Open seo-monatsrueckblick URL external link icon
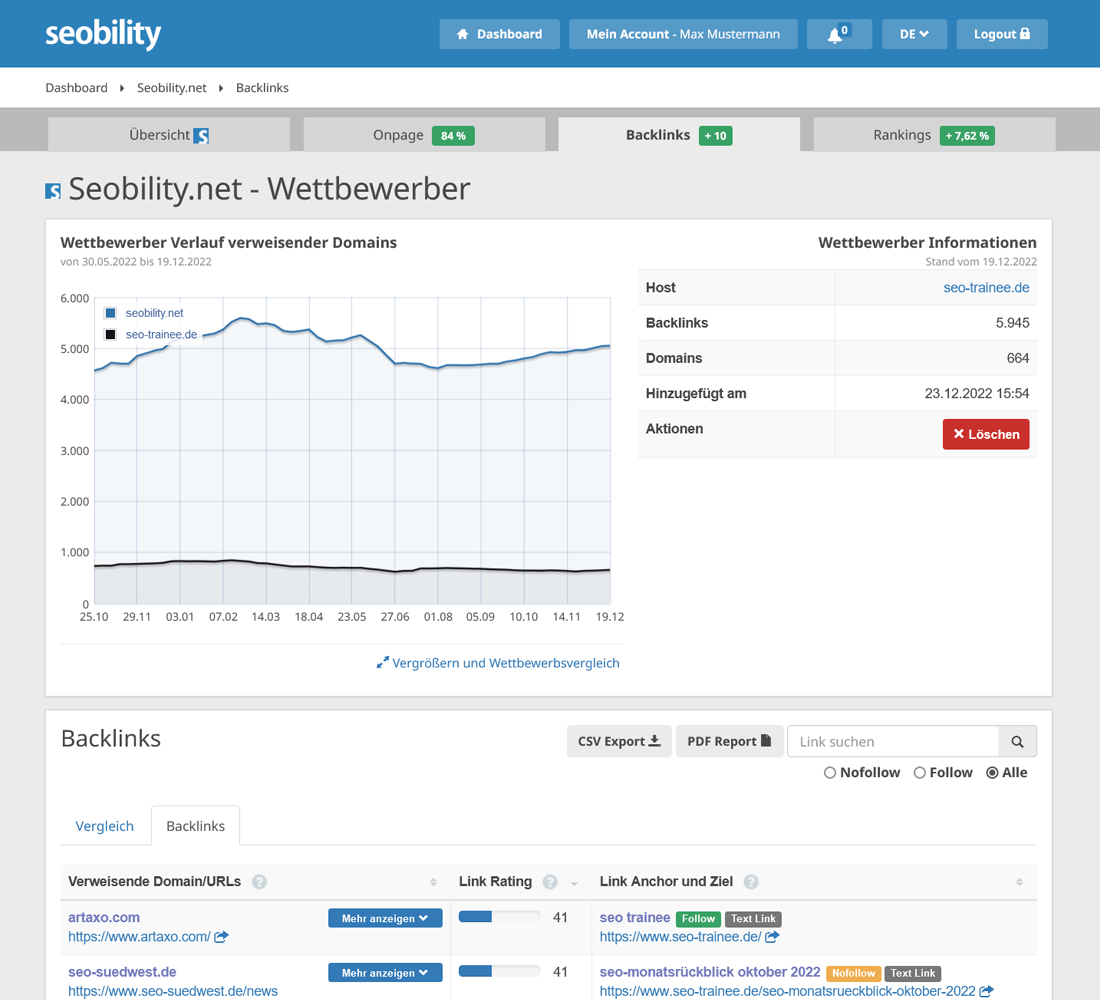The height and width of the screenshot is (1000, 1100). coord(986,991)
